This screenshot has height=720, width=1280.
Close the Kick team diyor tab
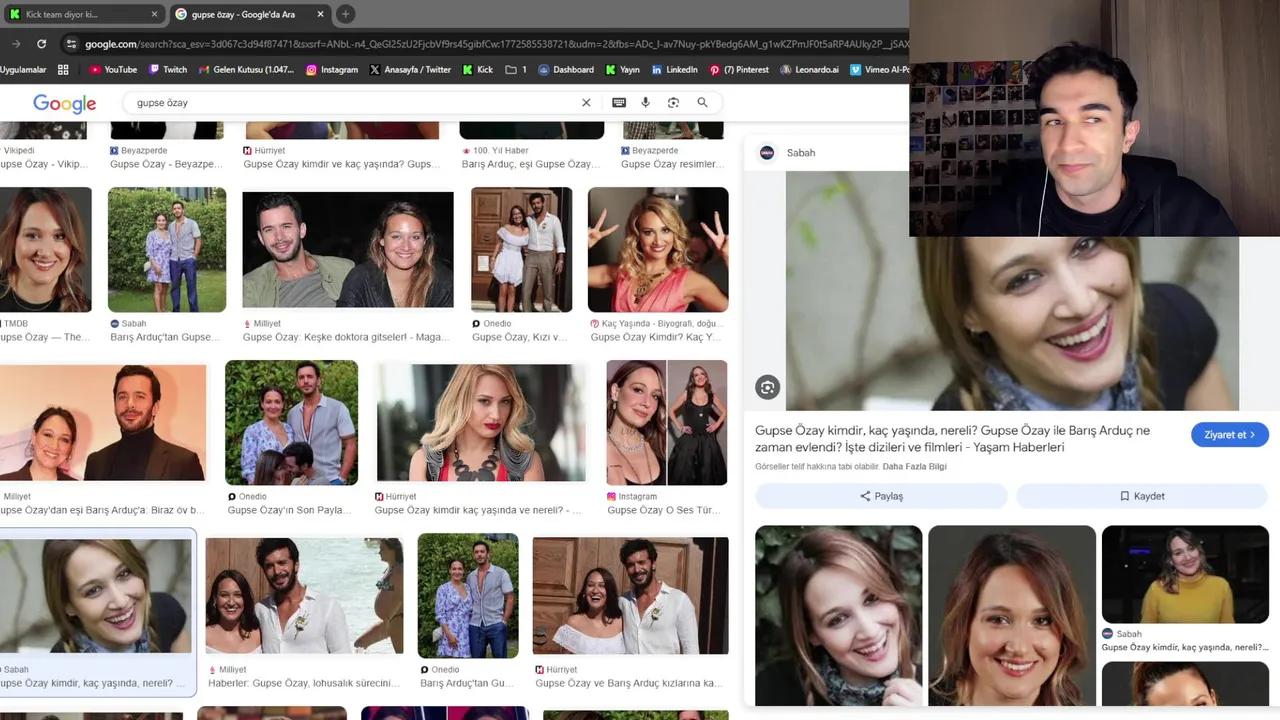pyautogui.click(x=154, y=14)
